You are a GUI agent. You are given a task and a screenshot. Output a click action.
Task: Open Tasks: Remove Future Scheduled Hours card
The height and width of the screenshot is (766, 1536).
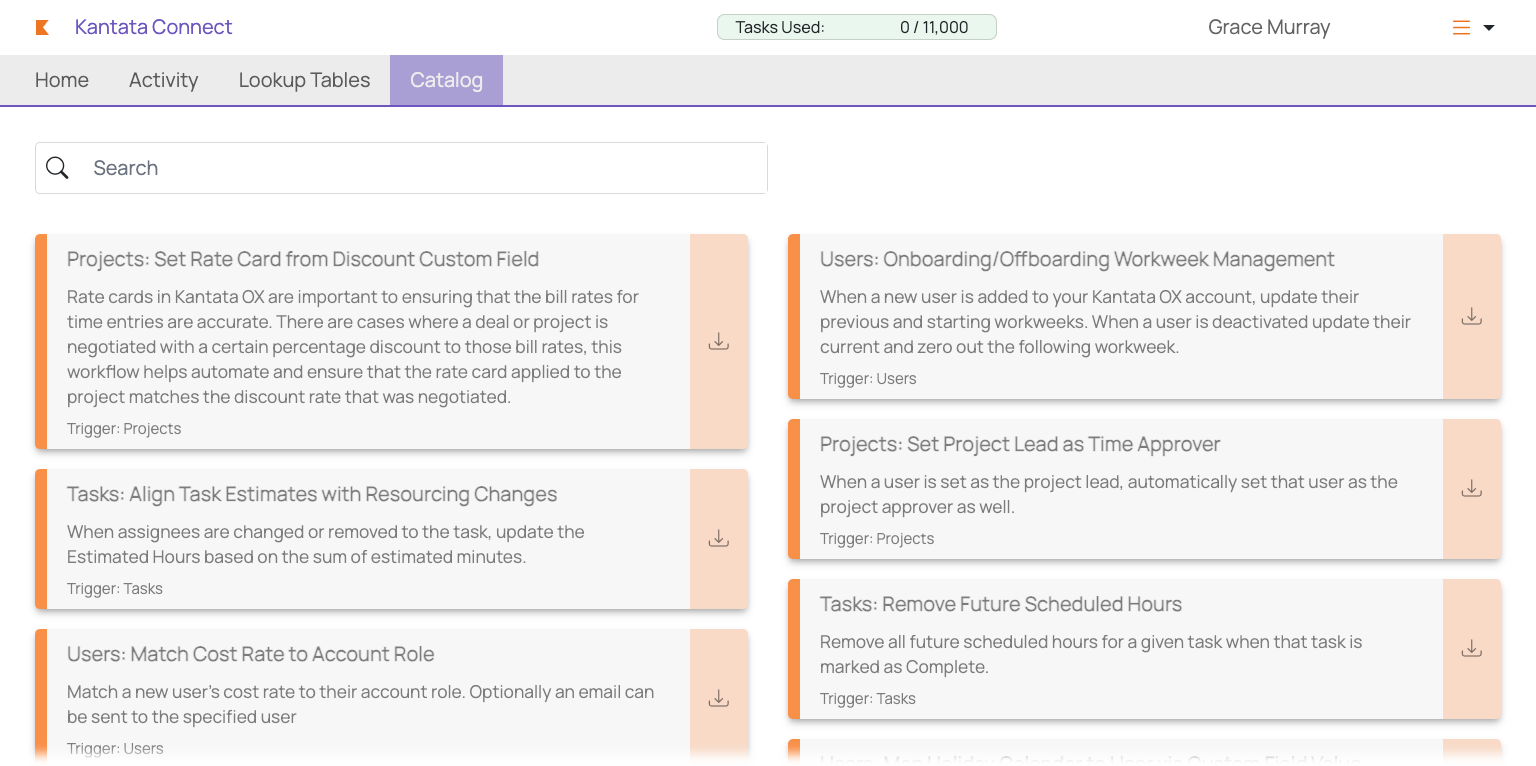click(1115, 649)
